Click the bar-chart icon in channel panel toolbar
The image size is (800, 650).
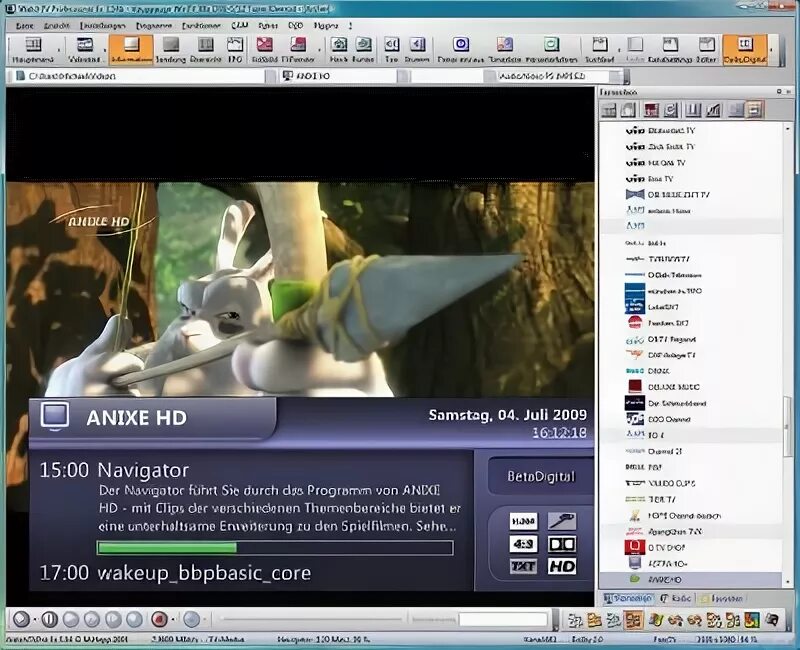[714, 110]
